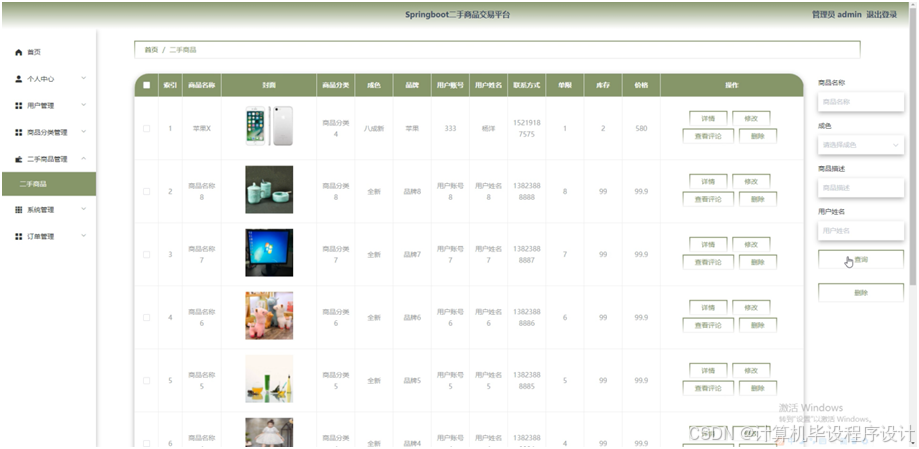Click the home icon beside 首页

coord(19,52)
